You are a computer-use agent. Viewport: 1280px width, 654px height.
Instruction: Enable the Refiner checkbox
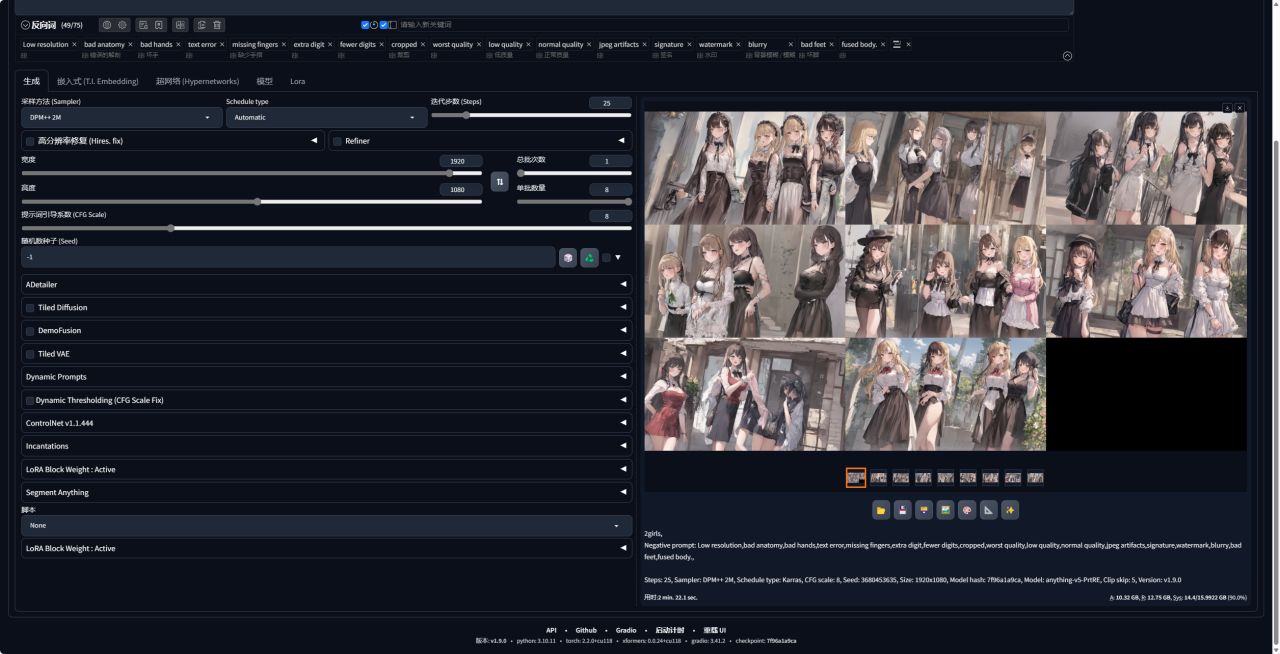pos(337,141)
